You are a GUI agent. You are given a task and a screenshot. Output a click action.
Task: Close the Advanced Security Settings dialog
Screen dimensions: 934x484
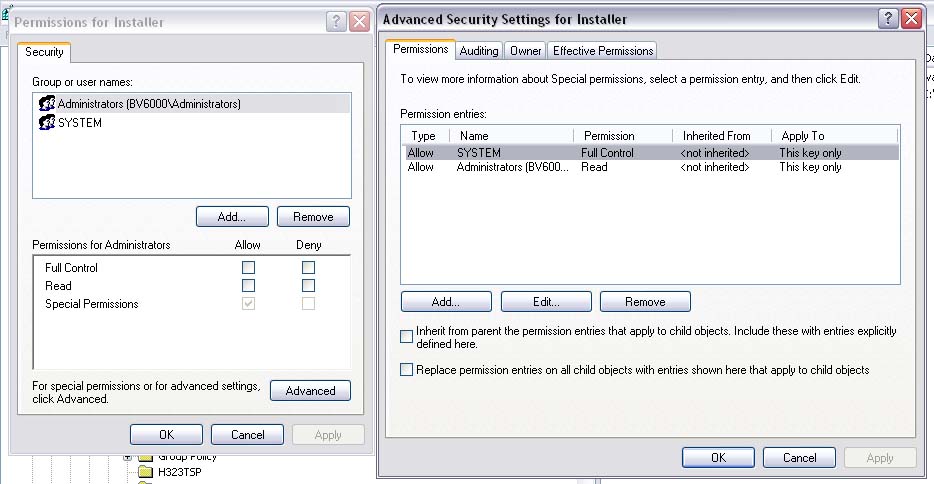click(x=911, y=18)
